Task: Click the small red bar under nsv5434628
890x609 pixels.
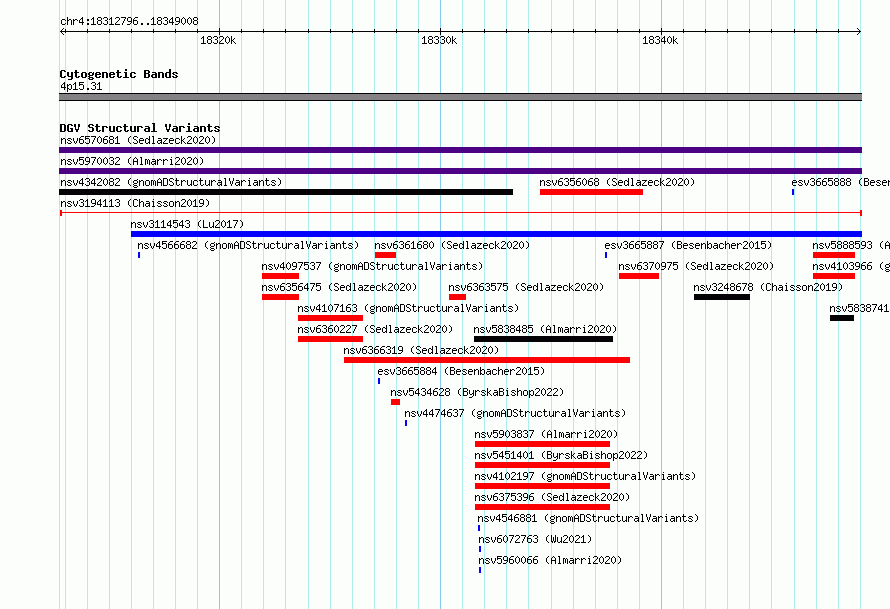Action: pyautogui.click(x=395, y=402)
